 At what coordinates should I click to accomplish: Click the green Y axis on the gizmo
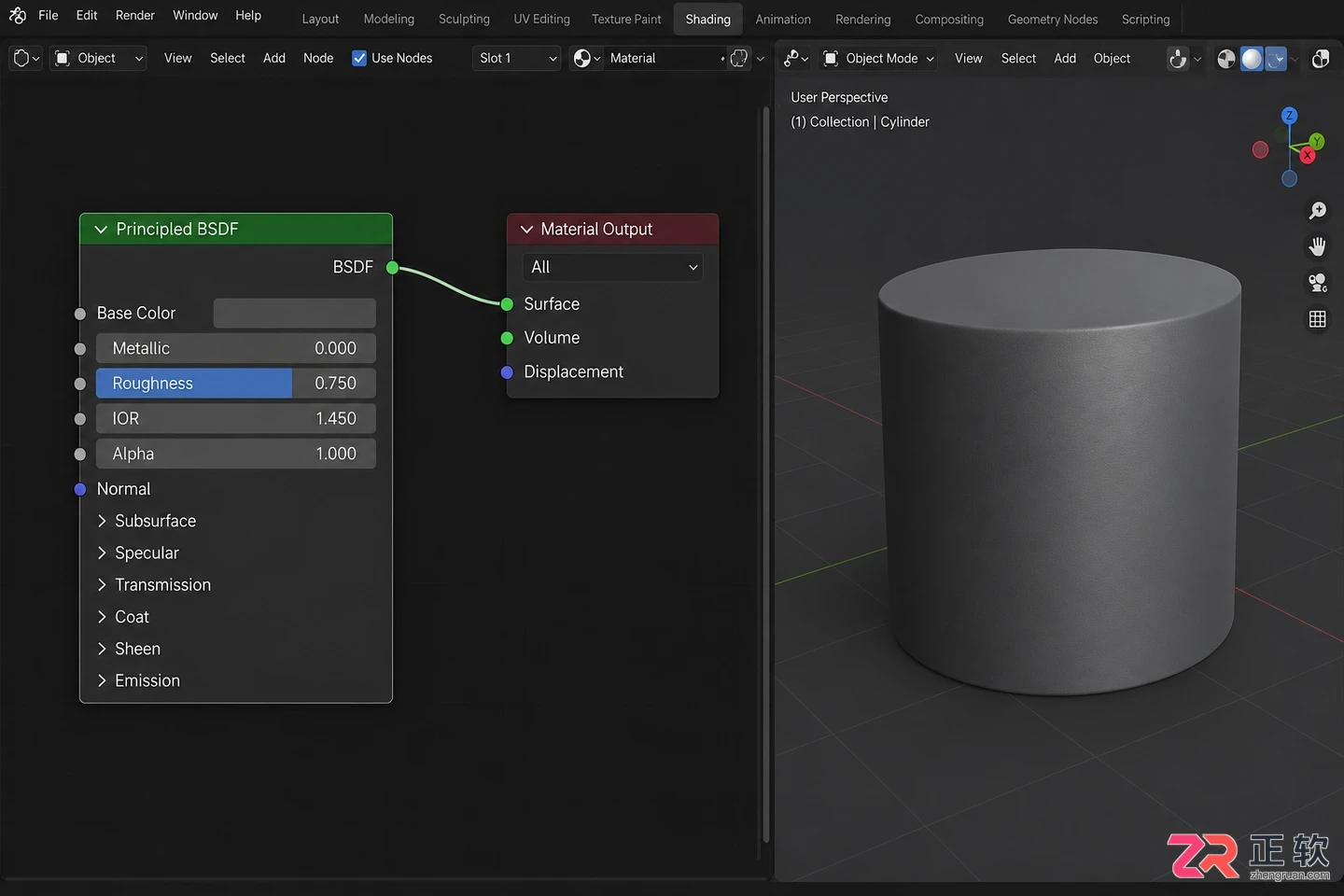[1316, 142]
